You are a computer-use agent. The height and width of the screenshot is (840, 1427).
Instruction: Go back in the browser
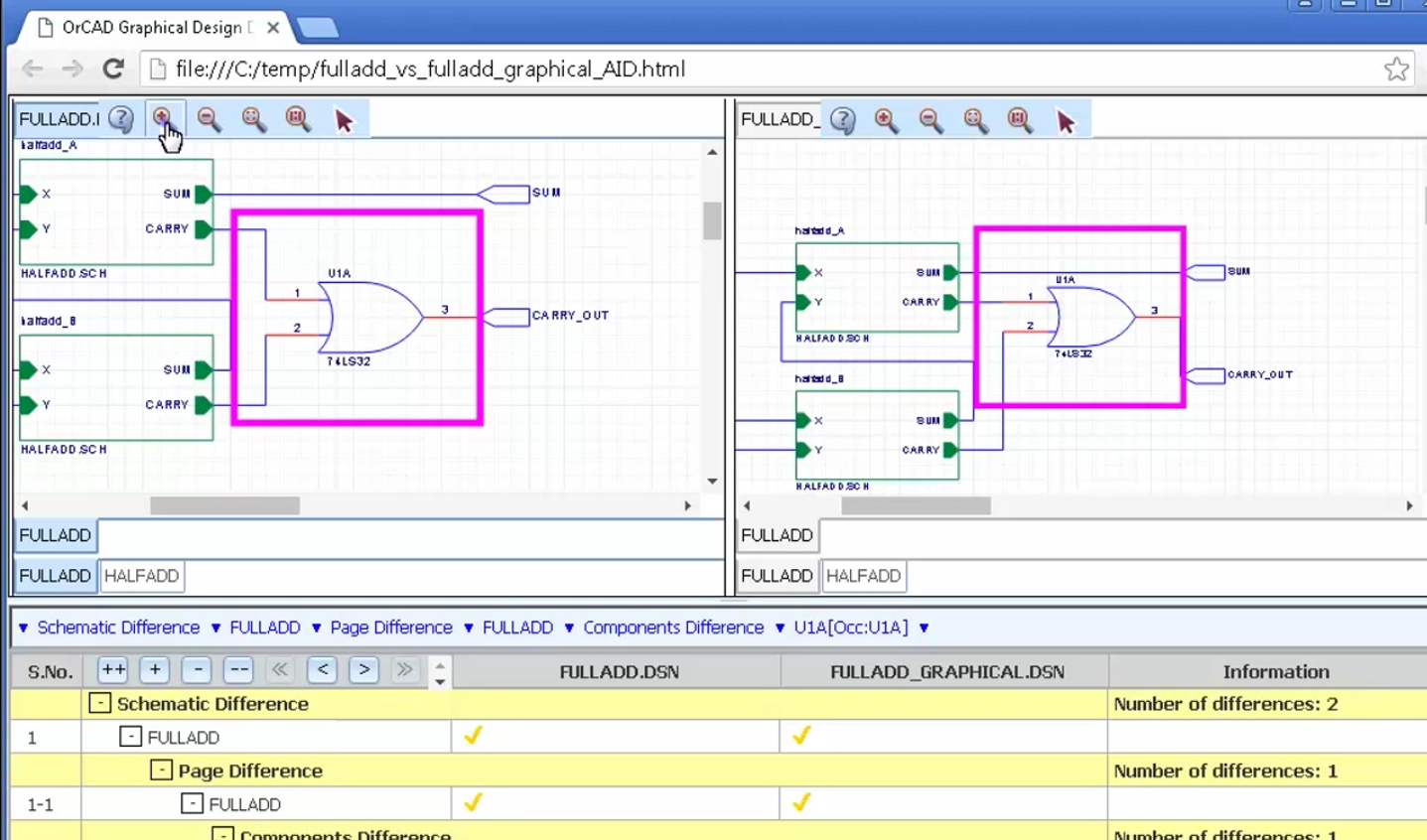pyautogui.click(x=33, y=69)
